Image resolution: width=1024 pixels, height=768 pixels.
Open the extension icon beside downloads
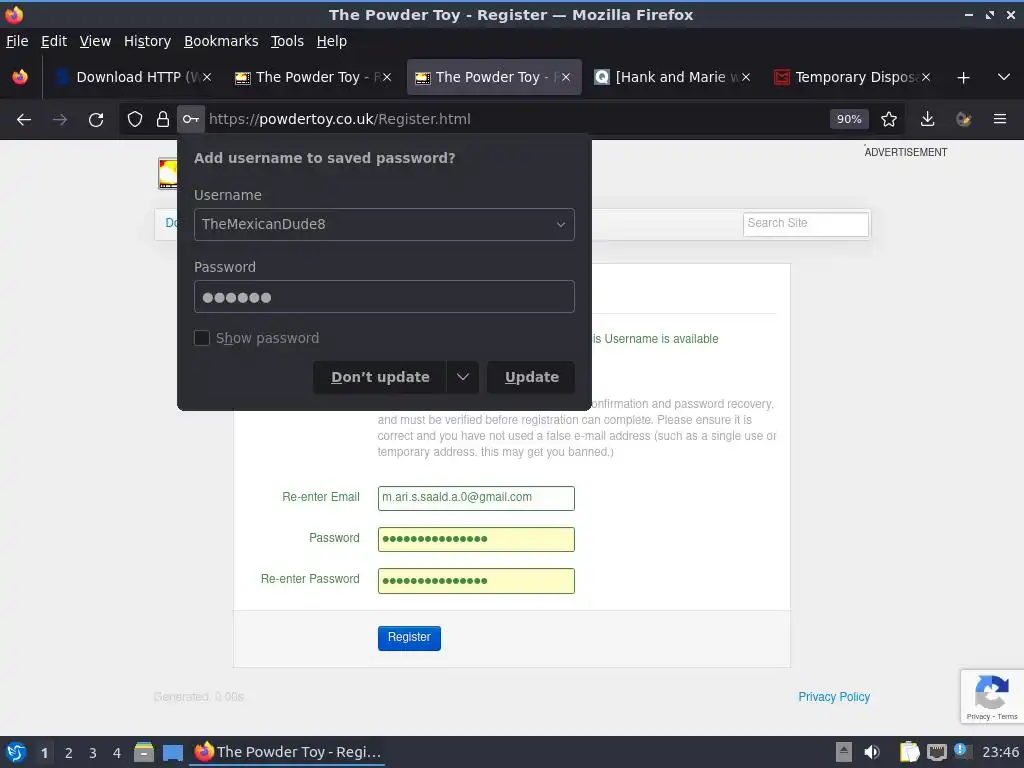963,119
